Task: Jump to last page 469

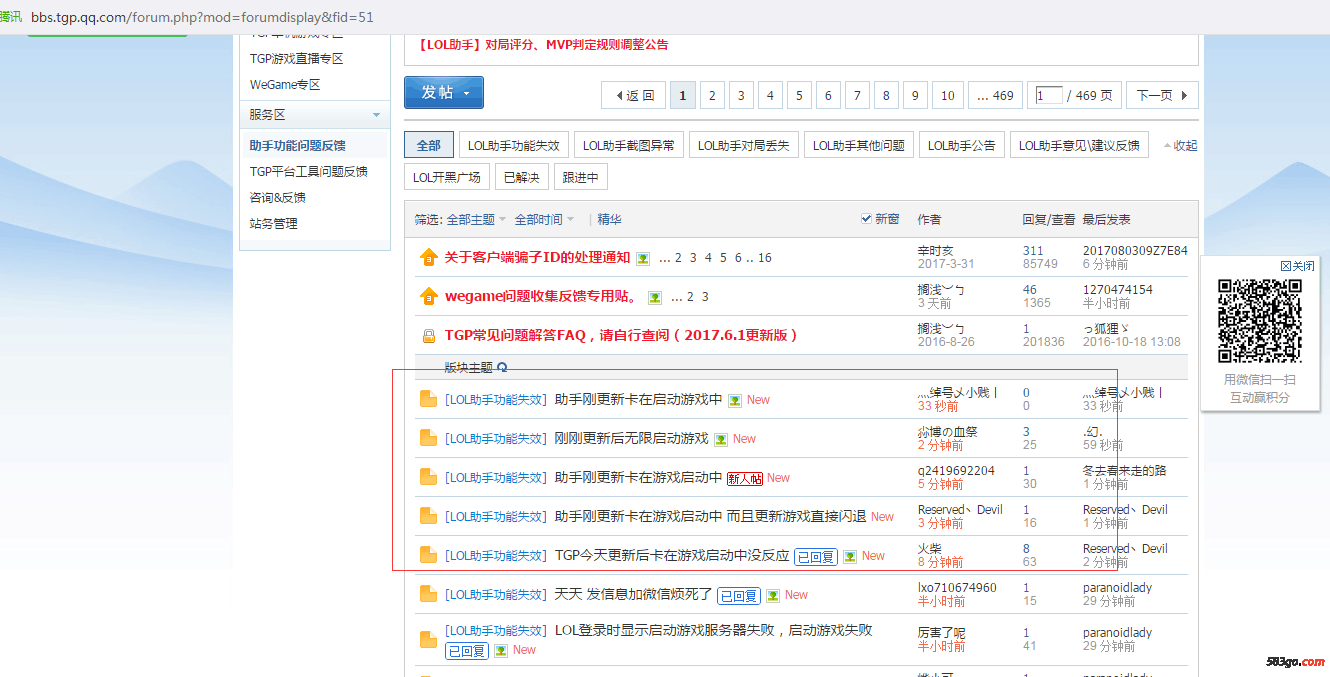Action: click(995, 96)
